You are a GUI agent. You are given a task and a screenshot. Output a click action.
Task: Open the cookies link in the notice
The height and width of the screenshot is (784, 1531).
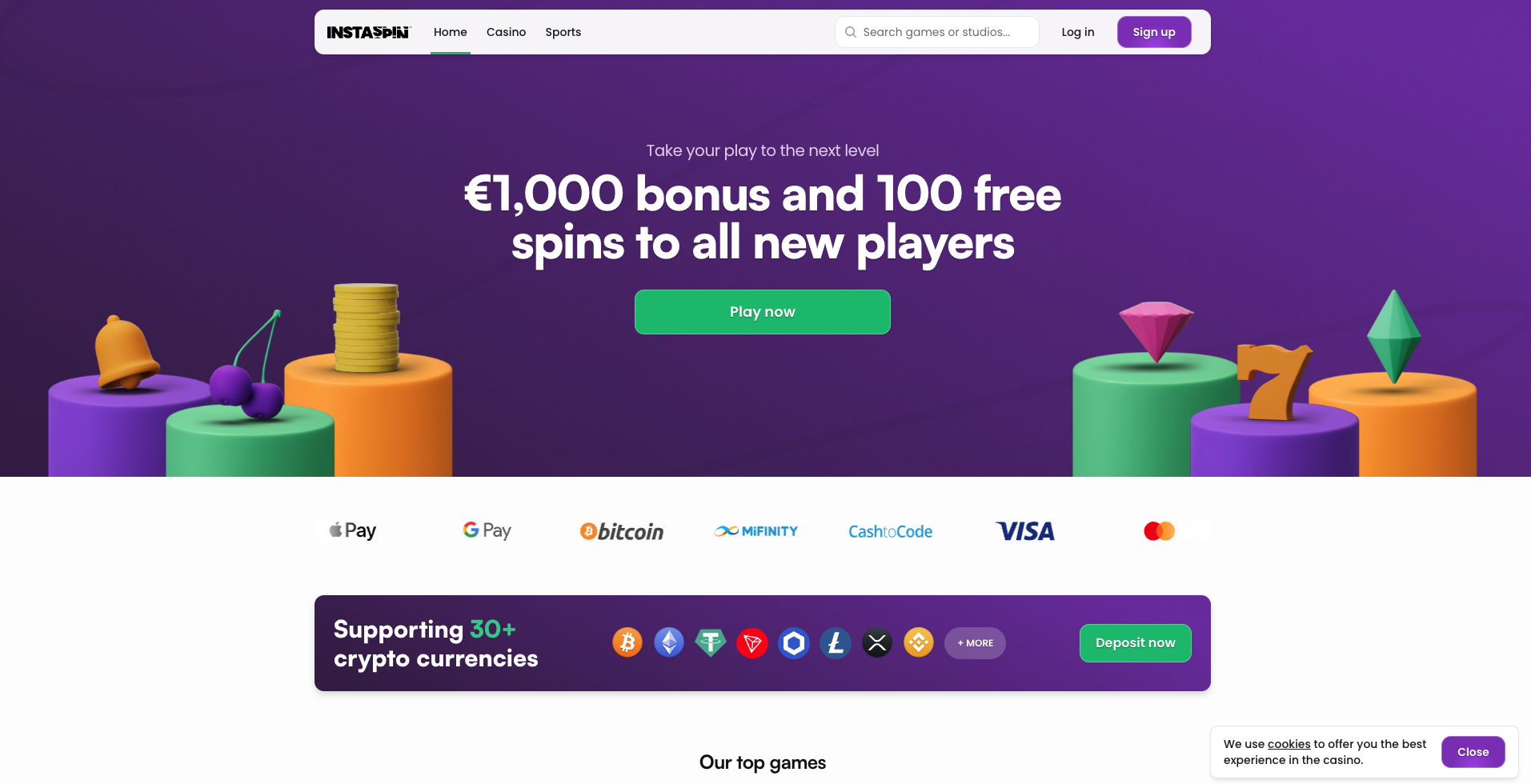1289,744
